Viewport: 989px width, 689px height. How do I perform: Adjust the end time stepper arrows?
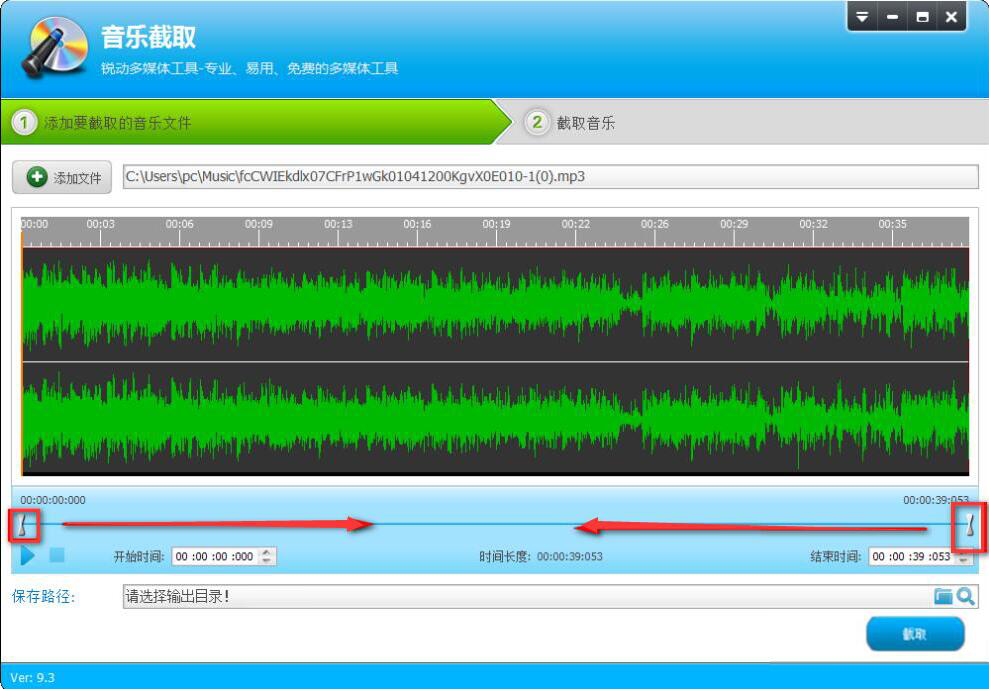(963, 556)
